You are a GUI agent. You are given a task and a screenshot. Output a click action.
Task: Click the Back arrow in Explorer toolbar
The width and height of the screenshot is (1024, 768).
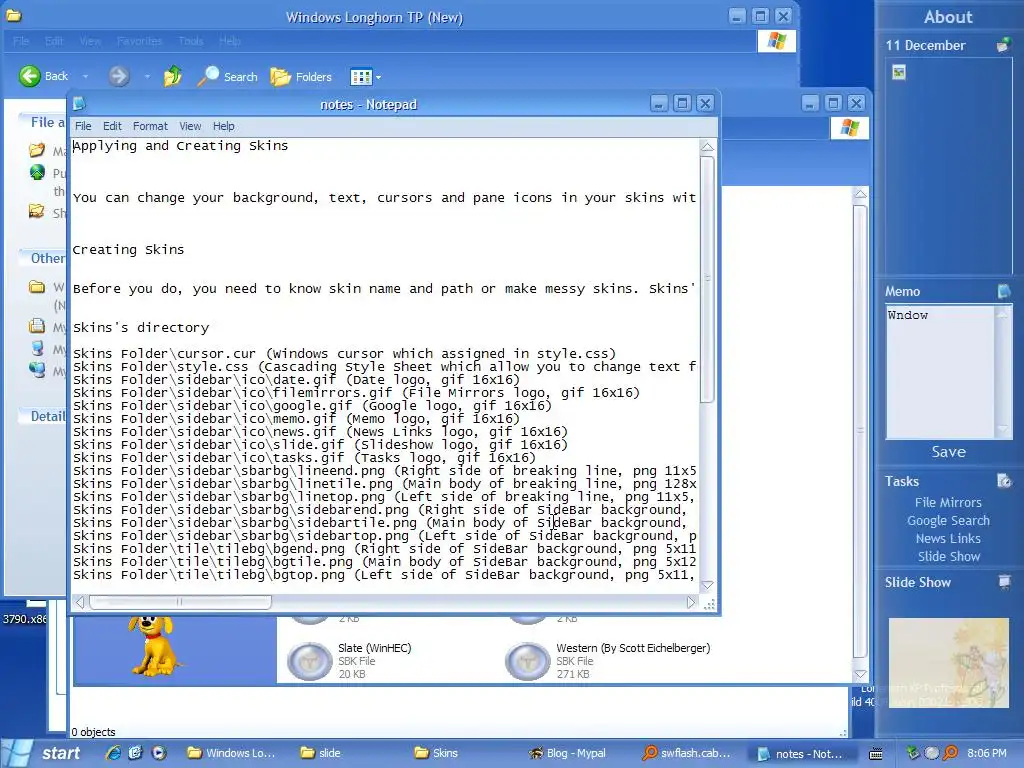29,76
